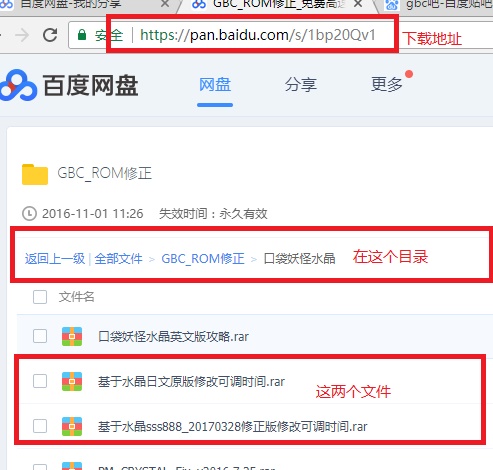The image size is (493, 470).
Task: Select checkbox for 基于水晶日文原版修改可调时间.rar
Action: (x=40, y=381)
